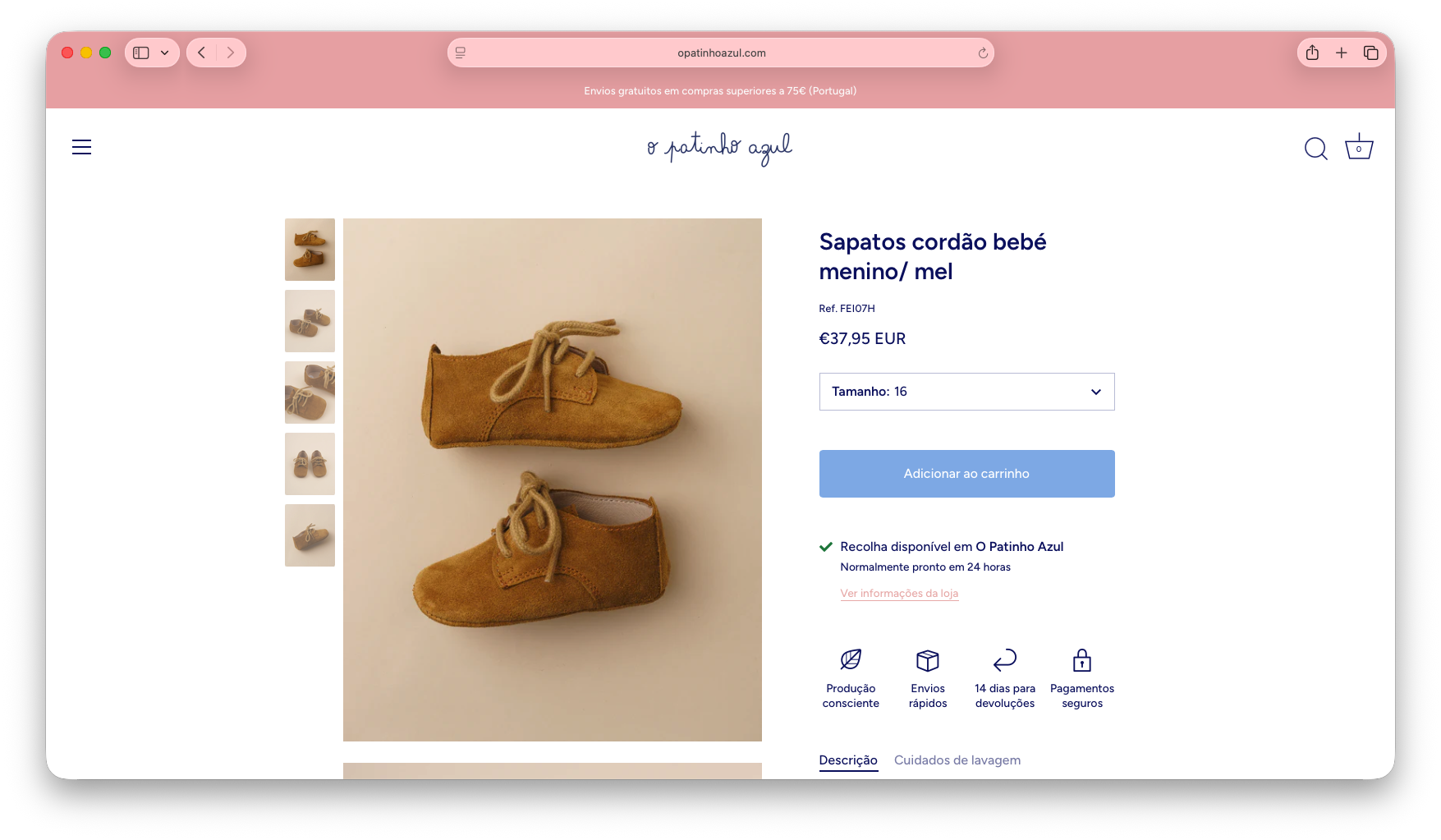Open a new tab with plus icon
The image size is (1441, 840).
(x=1341, y=53)
